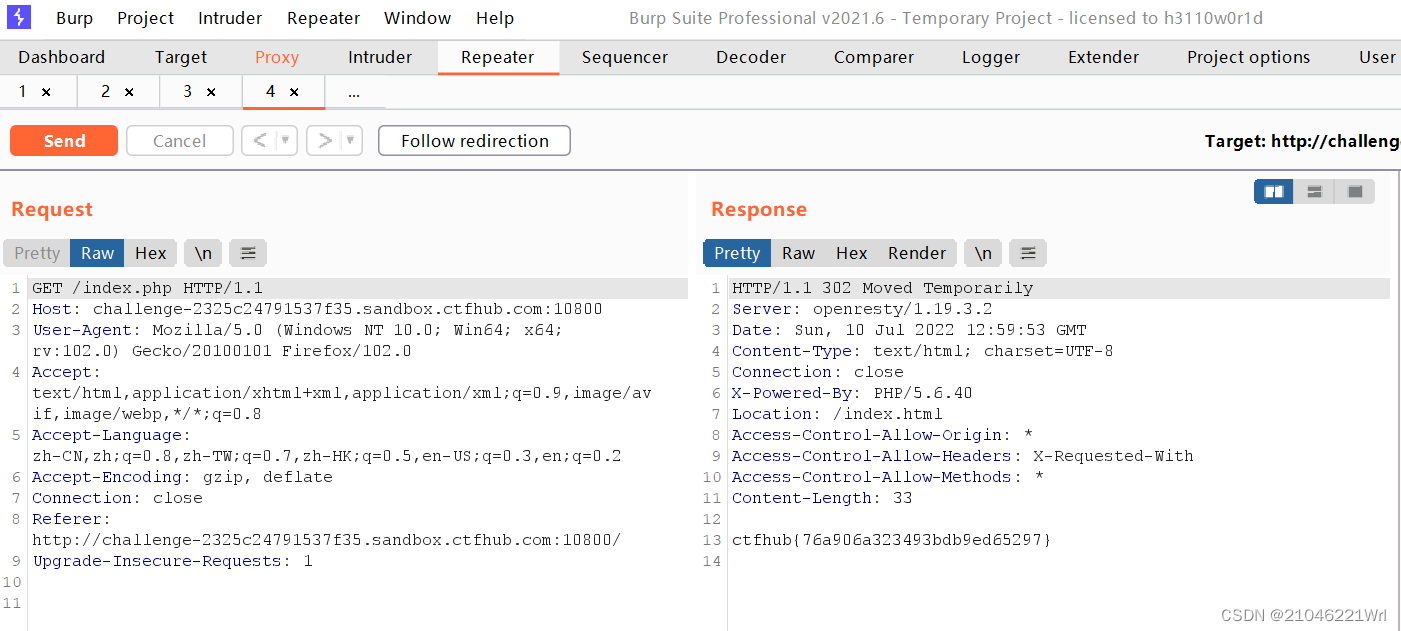
Task: Select Repeater request tab 2
Action: coord(106,92)
